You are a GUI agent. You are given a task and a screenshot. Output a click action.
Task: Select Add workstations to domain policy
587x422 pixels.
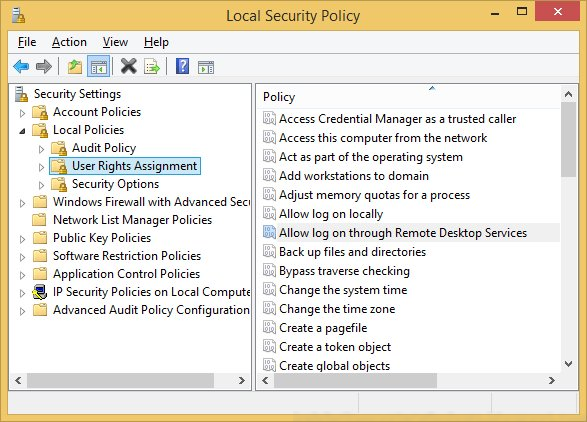pyautogui.click(x=354, y=176)
